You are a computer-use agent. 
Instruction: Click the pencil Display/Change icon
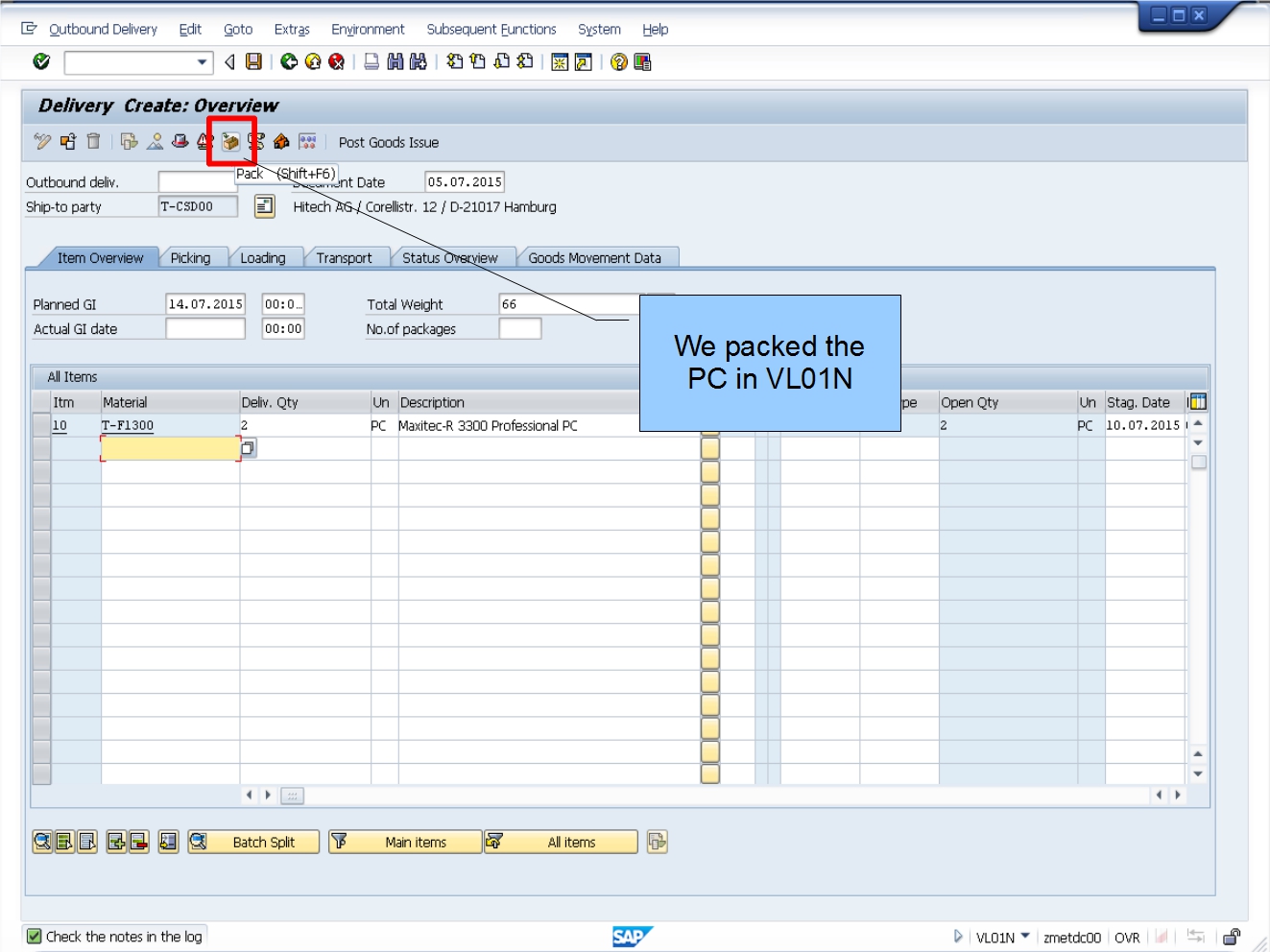pos(42,142)
